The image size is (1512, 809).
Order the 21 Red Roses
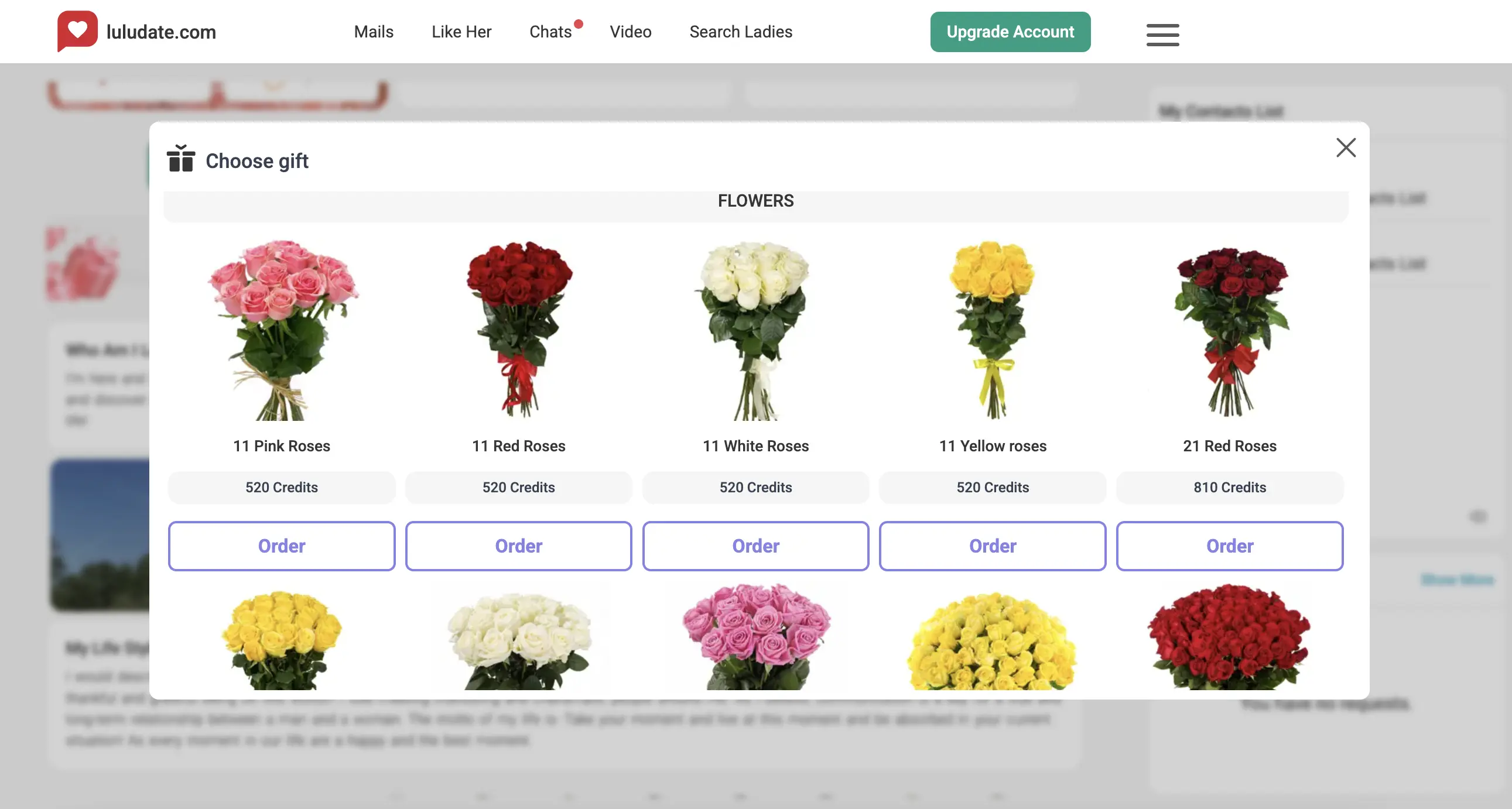coord(1229,546)
